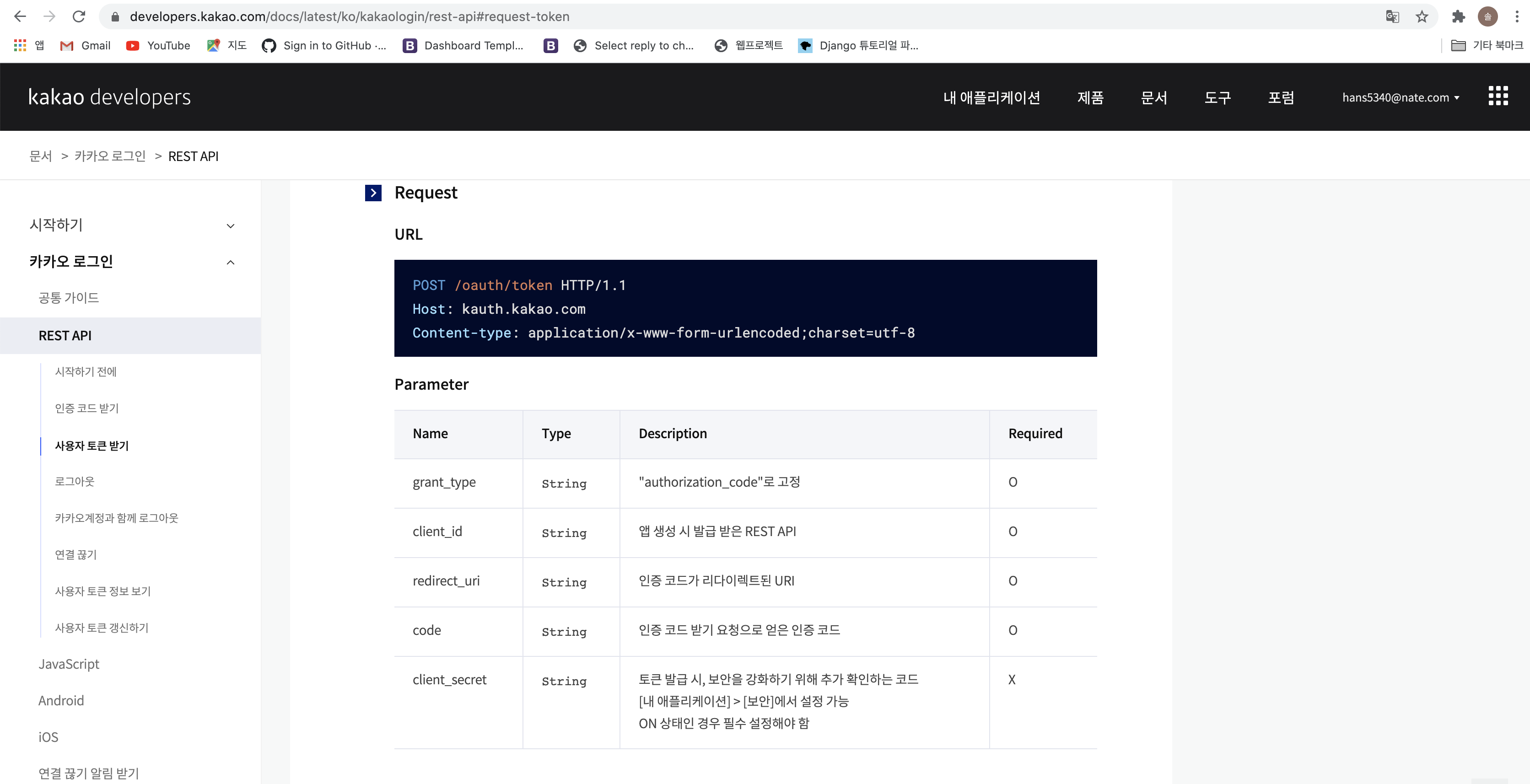Open the 지도 maps bookmark
1530x784 pixels.
coord(227,46)
